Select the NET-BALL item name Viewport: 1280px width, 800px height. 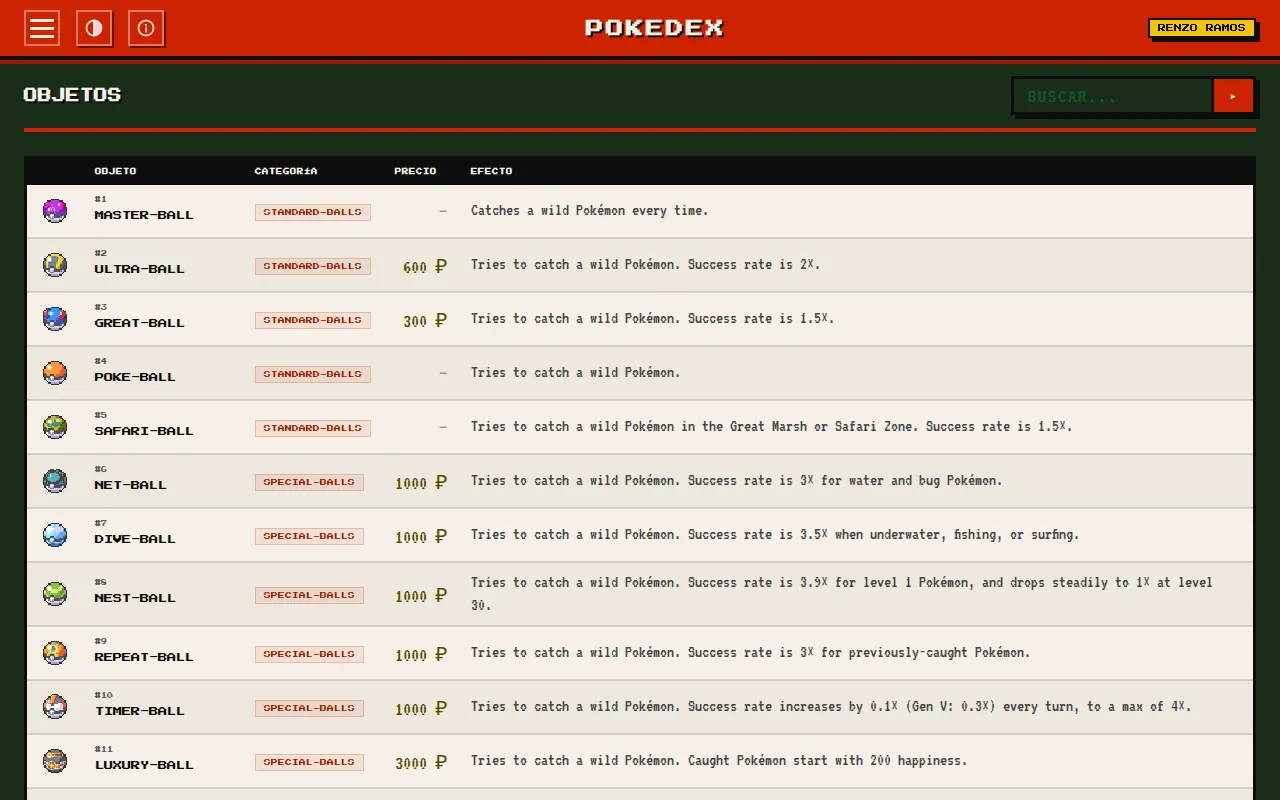130,485
